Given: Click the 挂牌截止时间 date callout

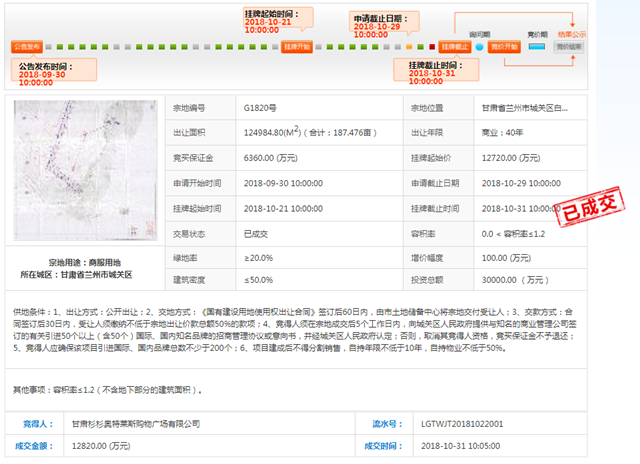Looking at the screenshot, I should point(436,71).
